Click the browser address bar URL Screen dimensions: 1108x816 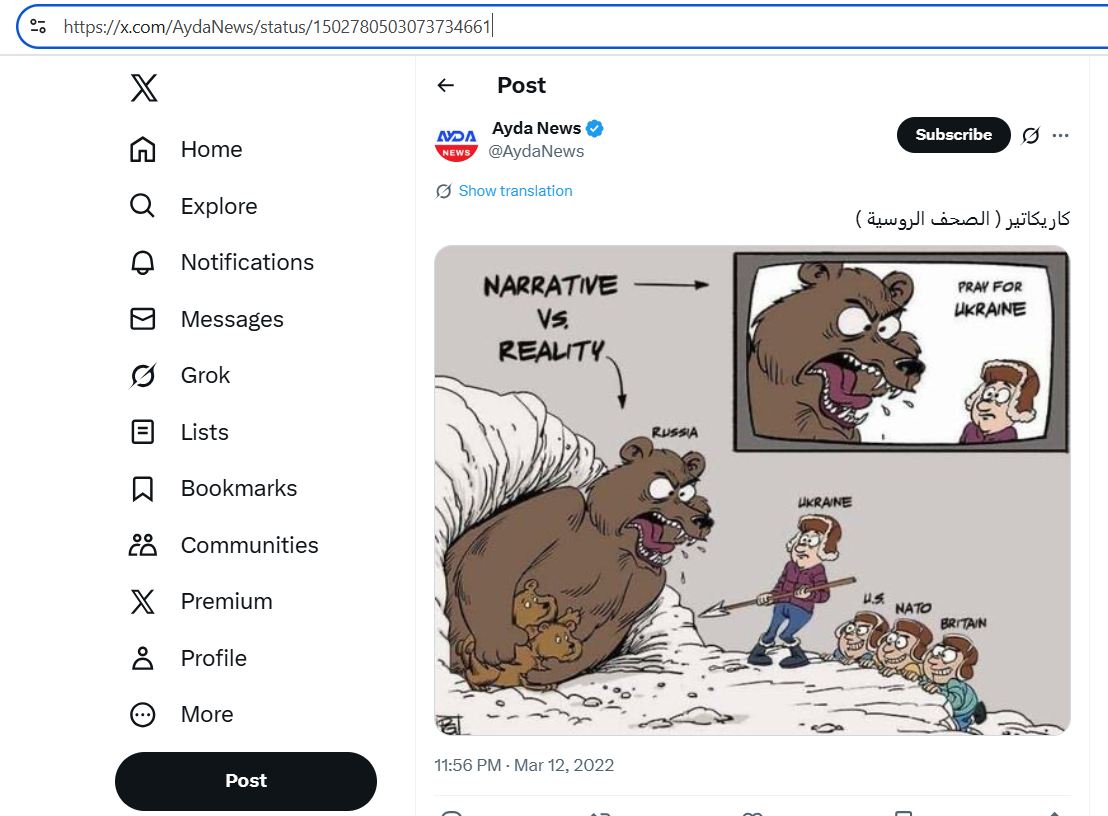pyautogui.click(x=277, y=27)
